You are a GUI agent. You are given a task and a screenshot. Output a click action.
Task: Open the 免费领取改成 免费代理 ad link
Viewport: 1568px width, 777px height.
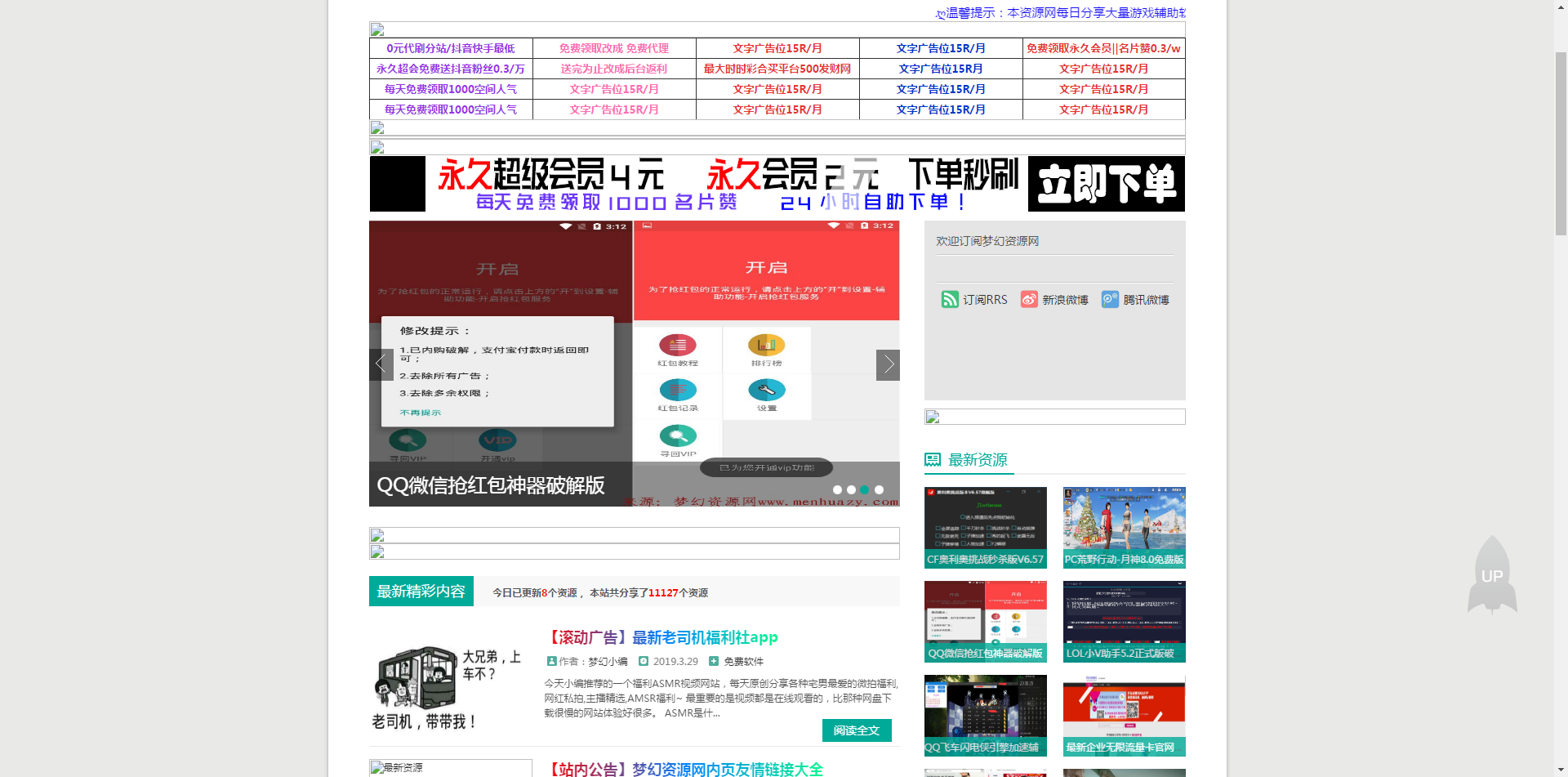point(614,48)
